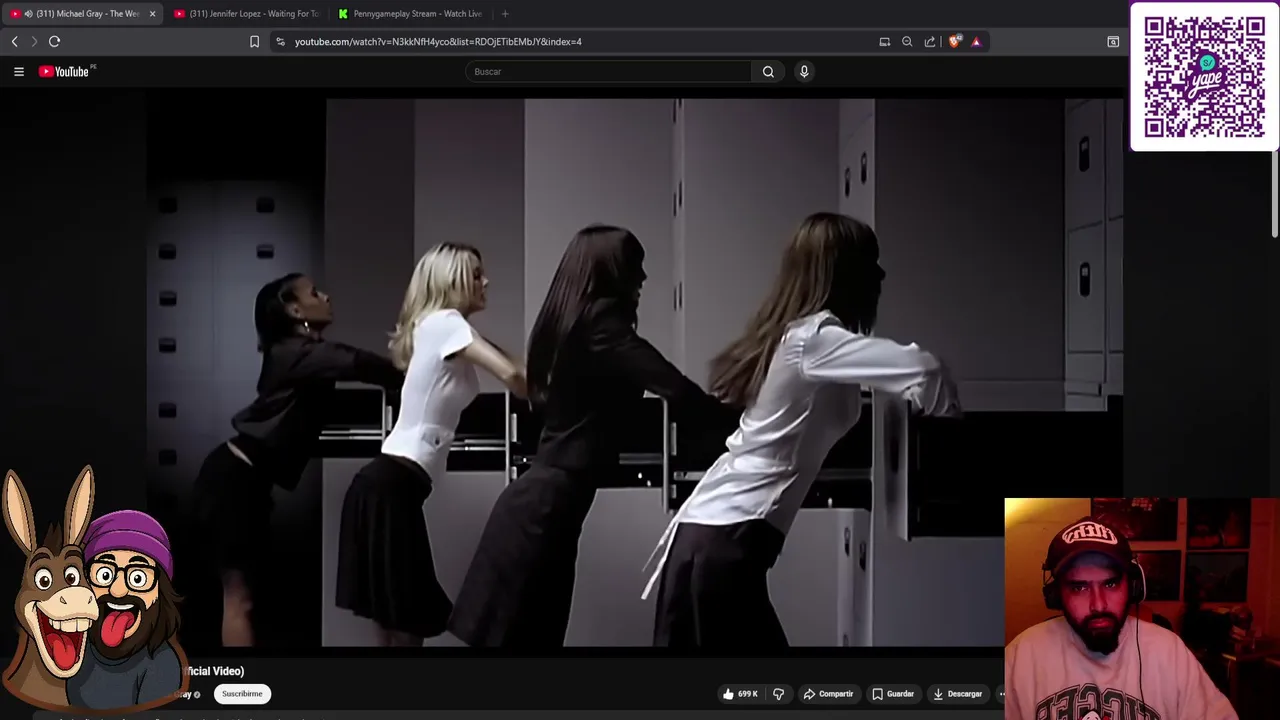This screenshot has width=1280, height=720.
Task: Mute the Michael Gray tab audio icon
Action: (28, 14)
